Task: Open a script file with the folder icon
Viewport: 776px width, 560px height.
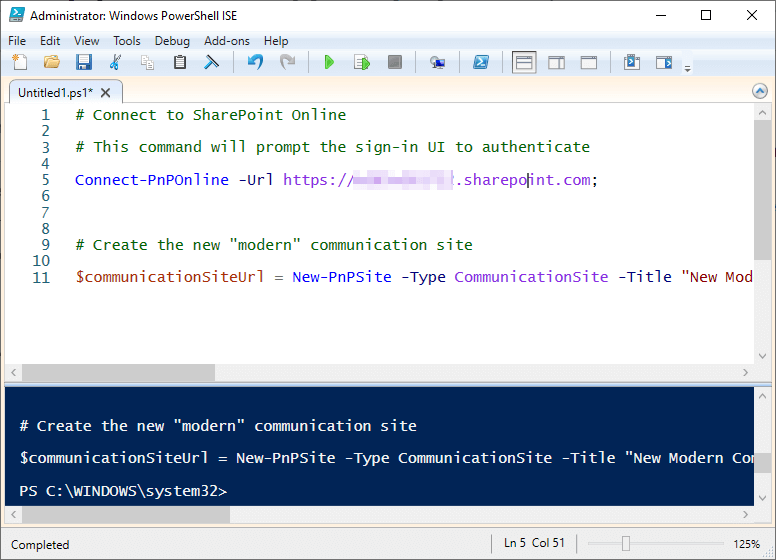Action: coord(51,62)
